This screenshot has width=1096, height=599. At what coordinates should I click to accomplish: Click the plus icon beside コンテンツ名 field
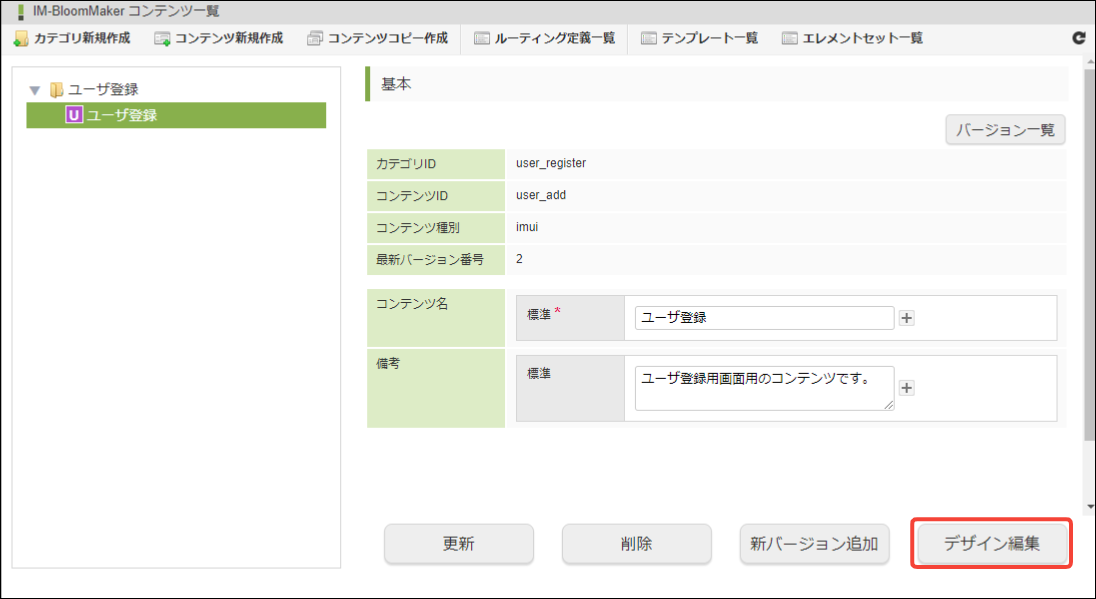point(907,318)
